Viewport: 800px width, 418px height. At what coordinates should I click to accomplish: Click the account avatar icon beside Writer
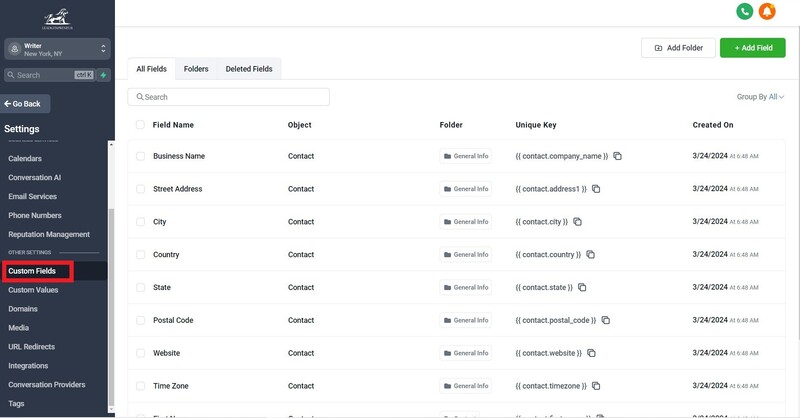(15, 49)
